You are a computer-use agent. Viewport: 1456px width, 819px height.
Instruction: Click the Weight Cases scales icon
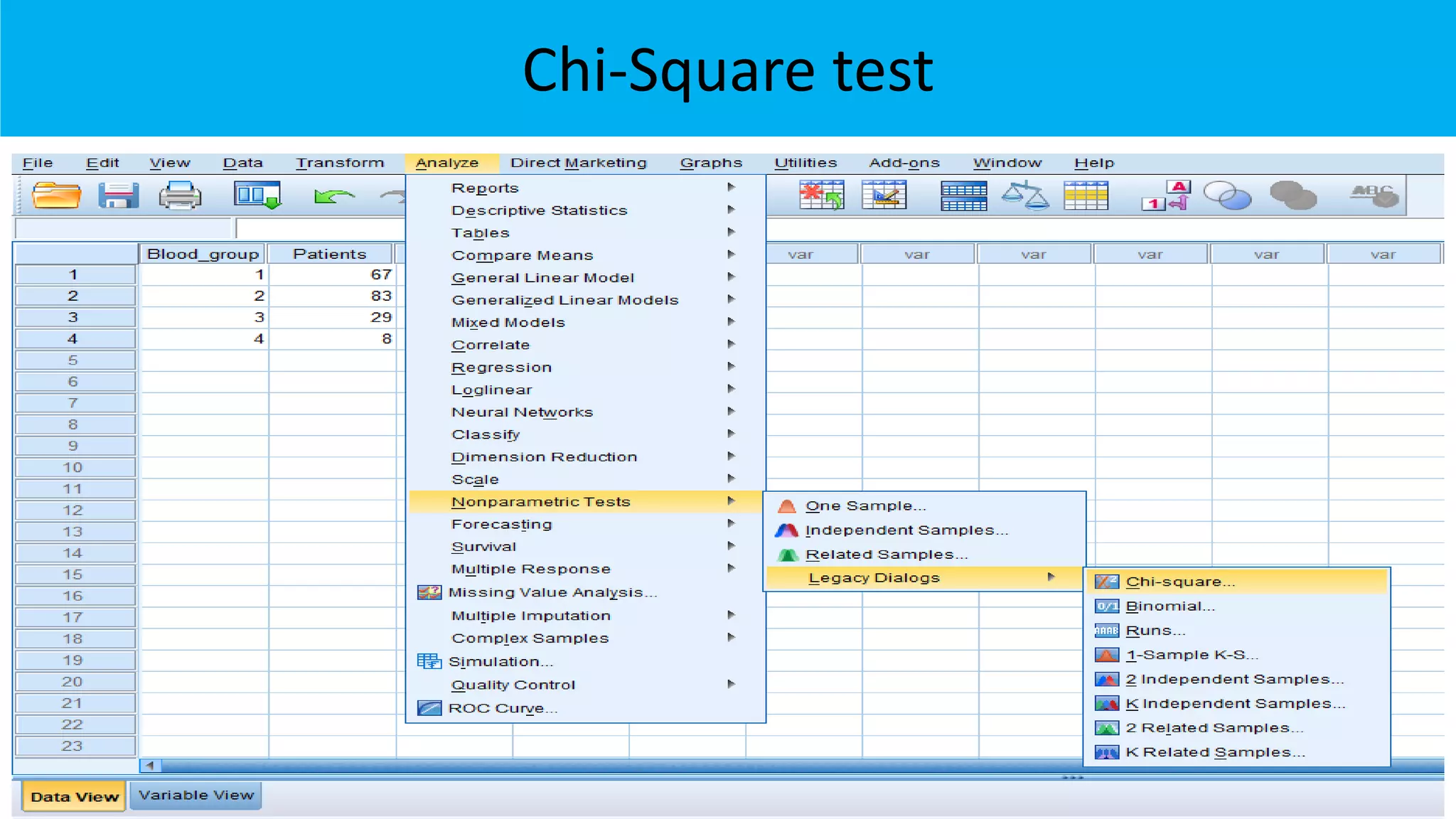tap(1025, 196)
